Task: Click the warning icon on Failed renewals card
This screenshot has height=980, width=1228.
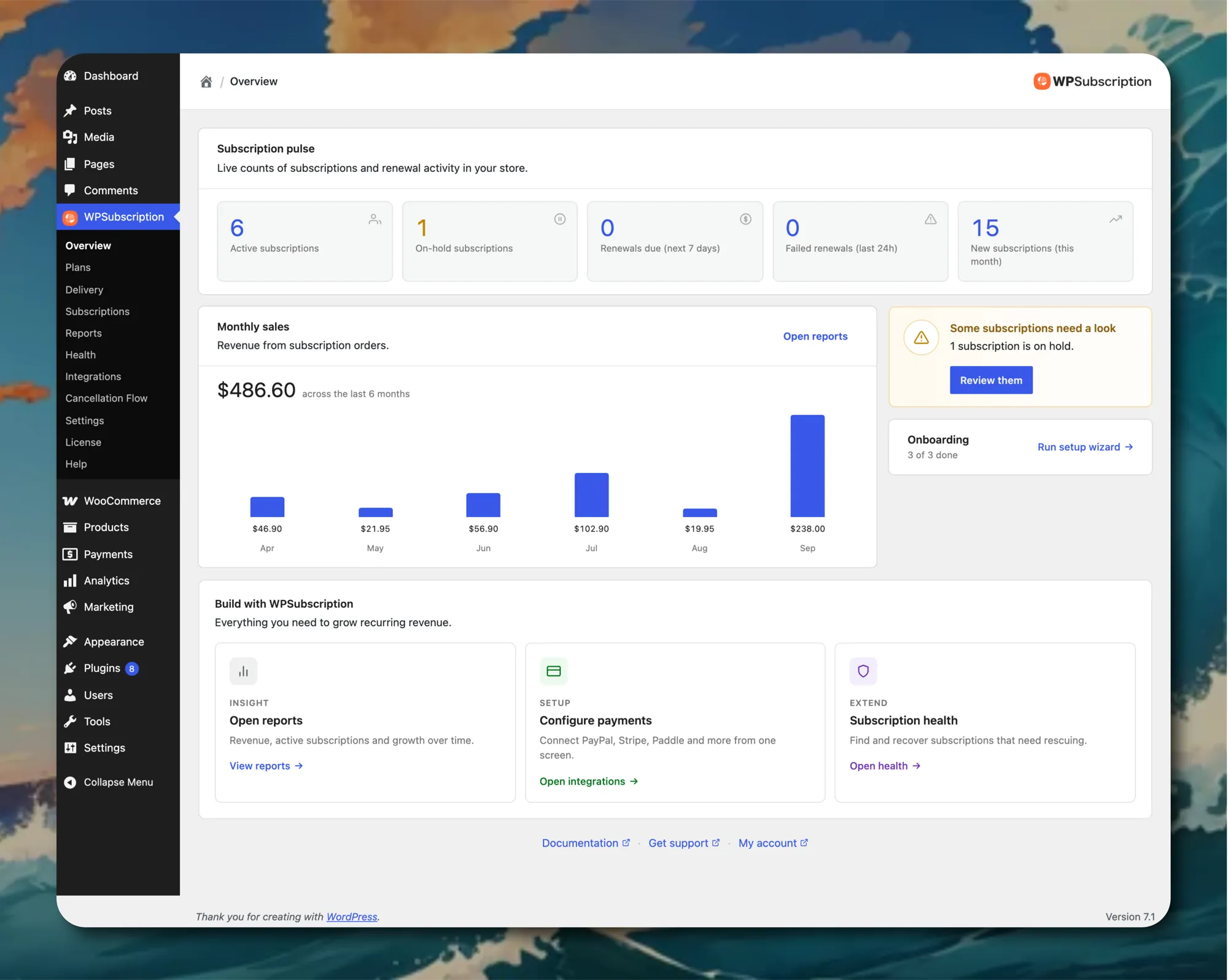Action: coord(930,219)
